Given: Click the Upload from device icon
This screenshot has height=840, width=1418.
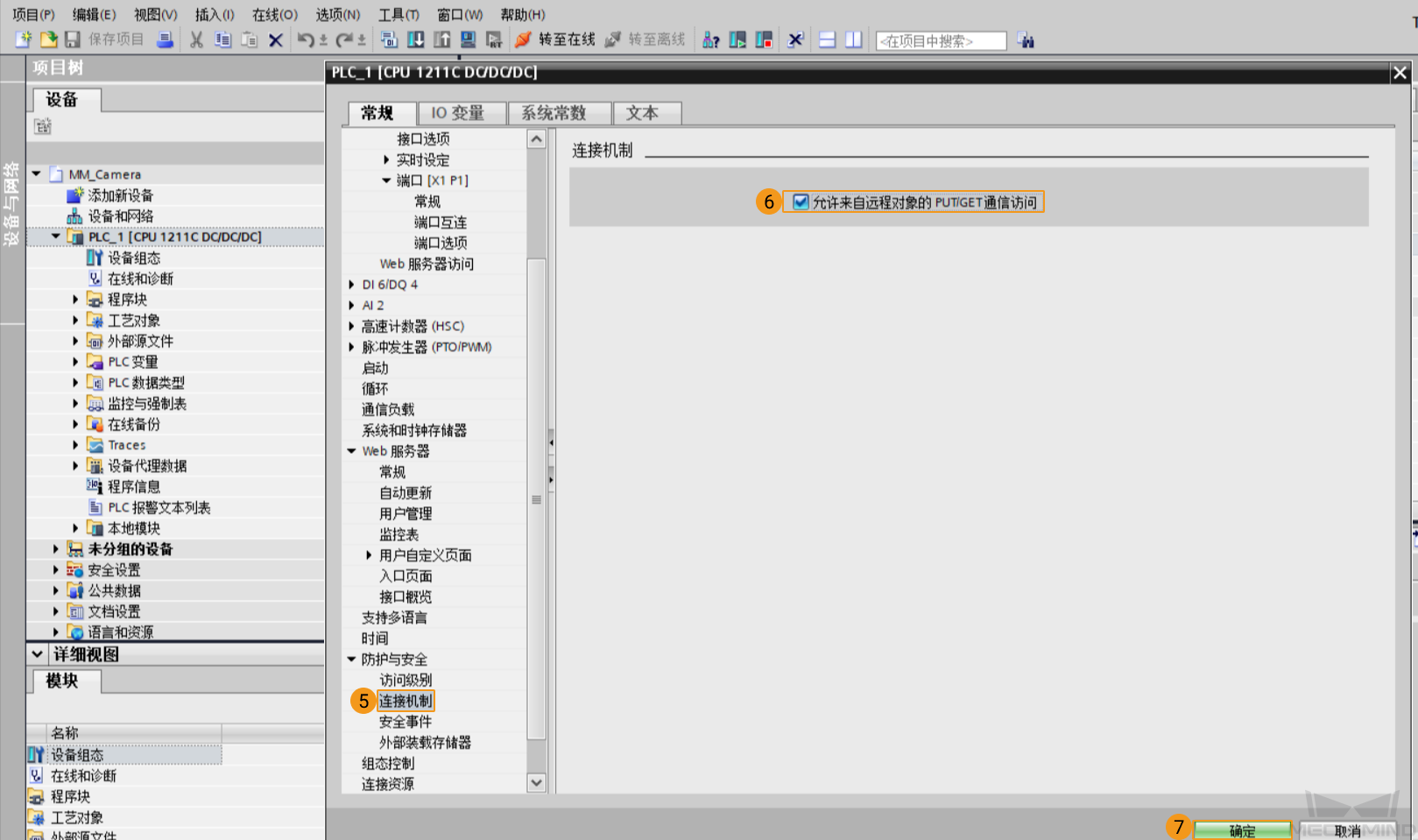Looking at the screenshot, I should (x=442, y=39).
